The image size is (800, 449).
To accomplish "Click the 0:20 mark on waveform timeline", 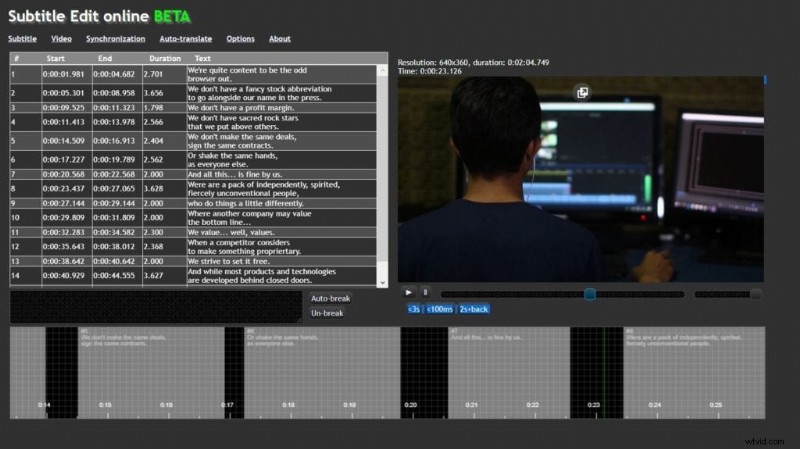I will (x=411, y=405).
